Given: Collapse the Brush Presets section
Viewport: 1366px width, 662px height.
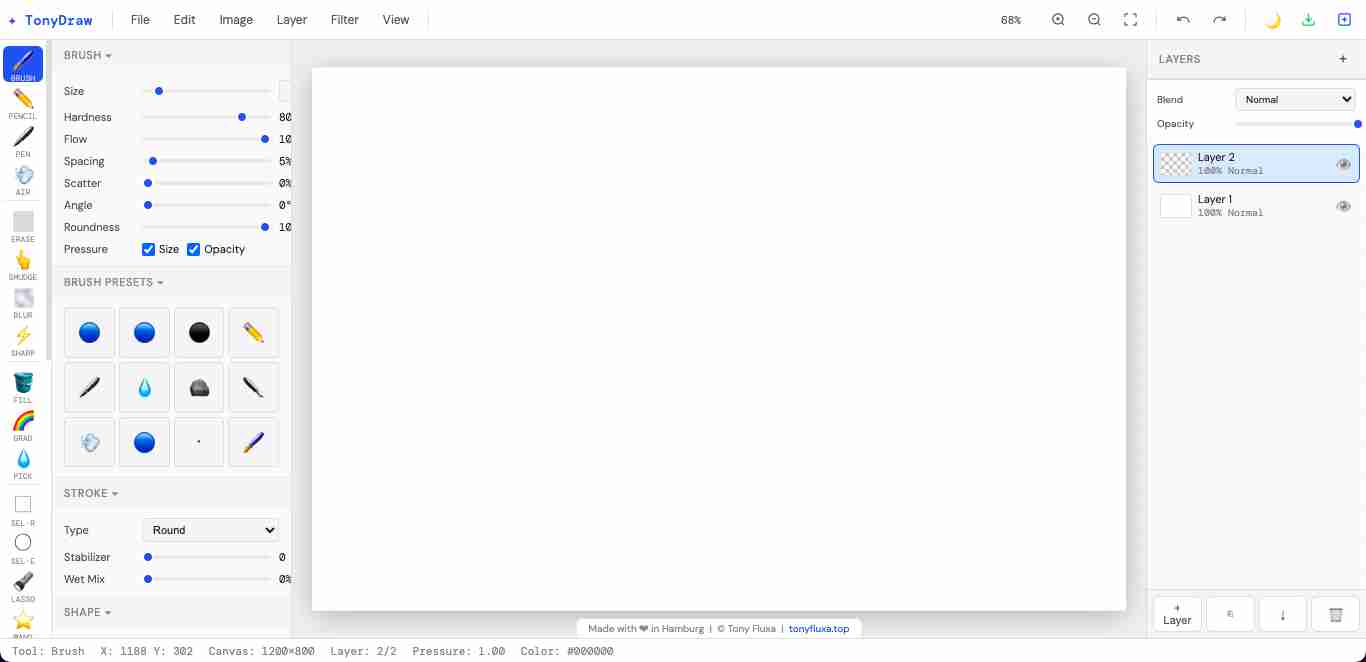Looking at the screenshot, I should coord(113,282).
